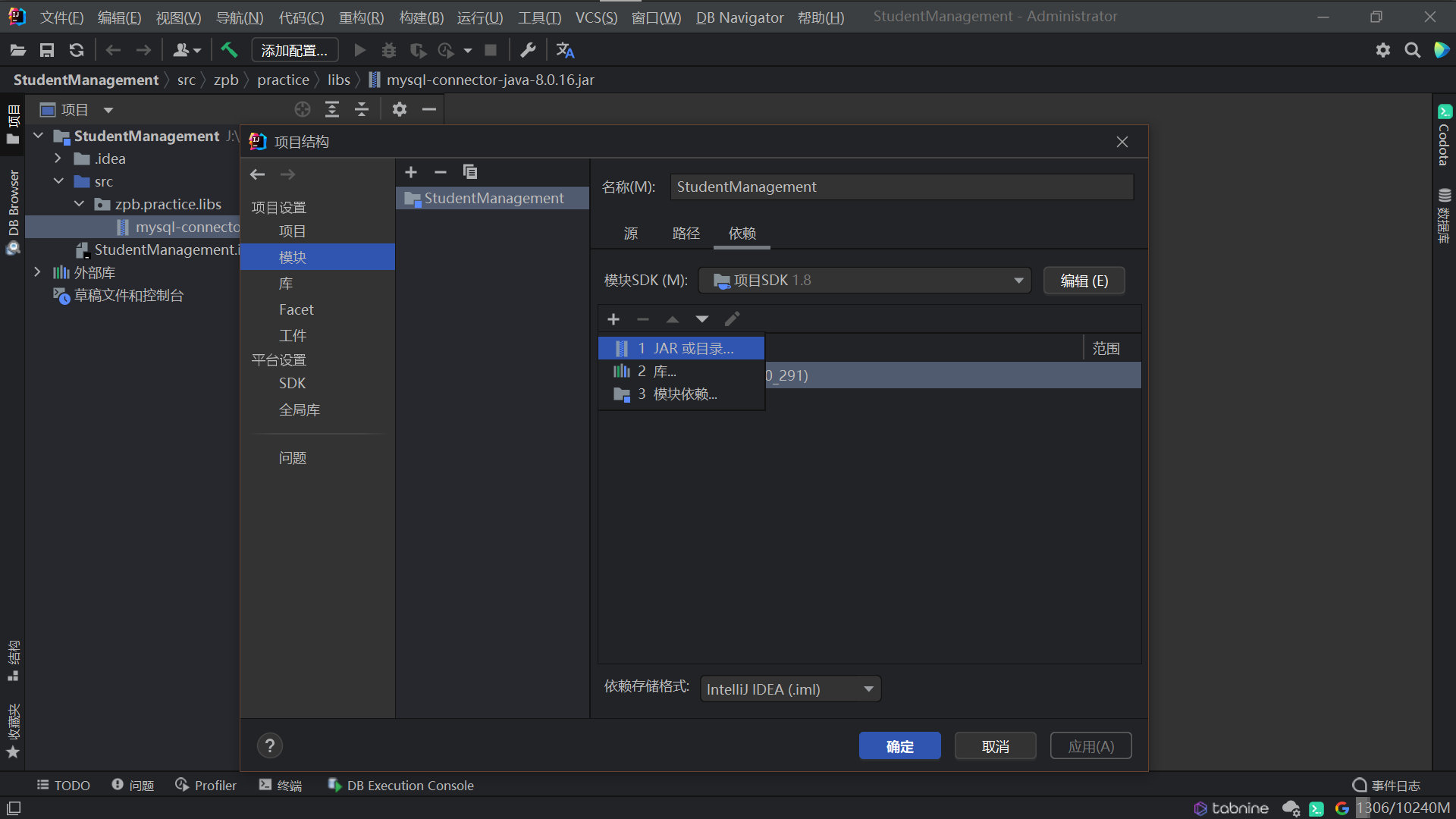Switch to the 路径 tab
The image size is (1456, 819).
click(x=686, y=234)
